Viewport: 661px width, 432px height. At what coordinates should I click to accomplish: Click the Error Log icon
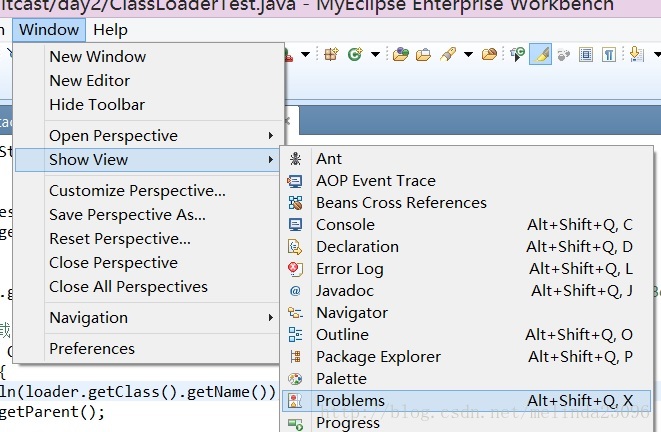click(x=295, y=269)
